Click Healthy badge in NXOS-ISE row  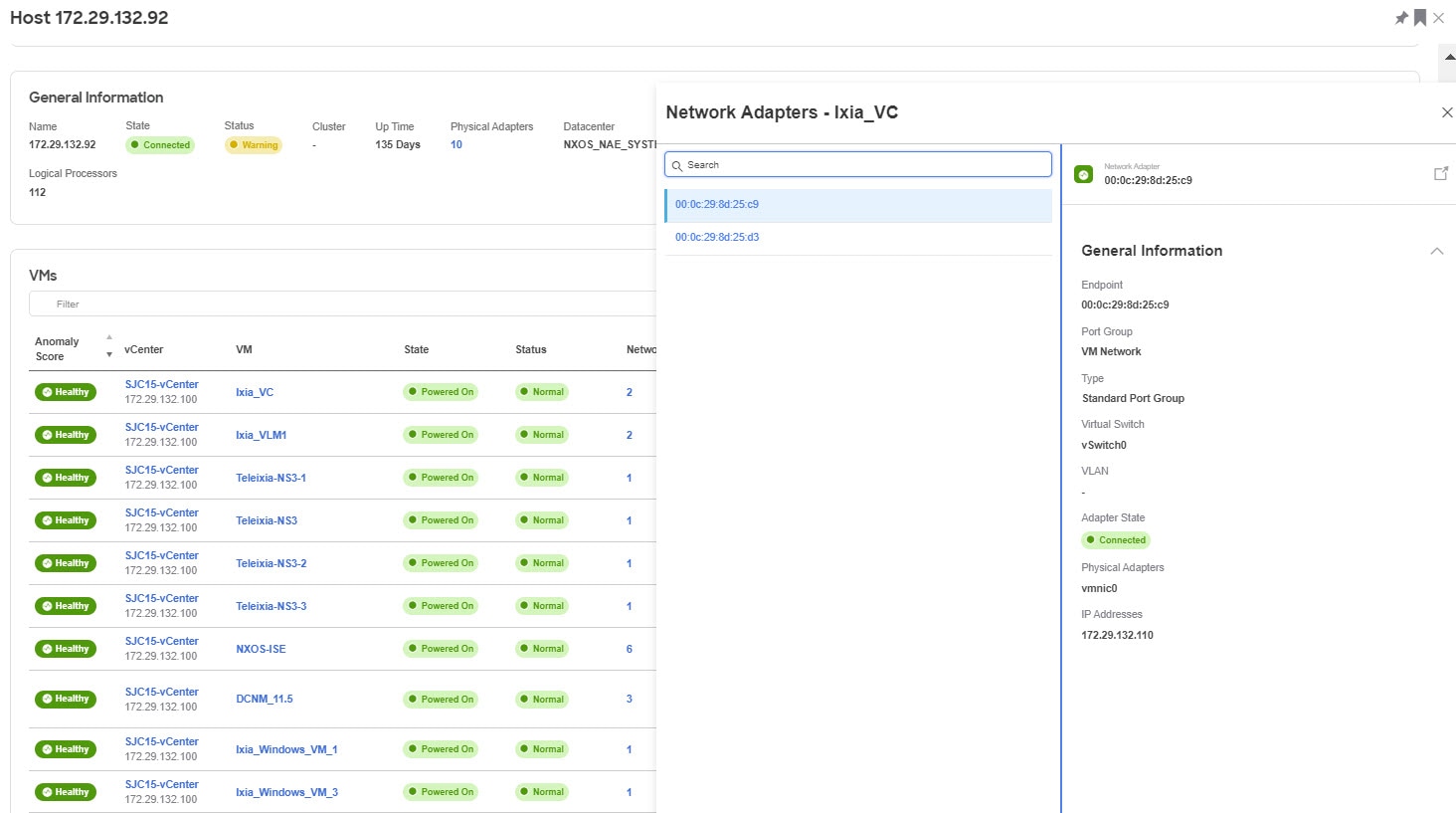pyautogui.click(x=66, y=649)
